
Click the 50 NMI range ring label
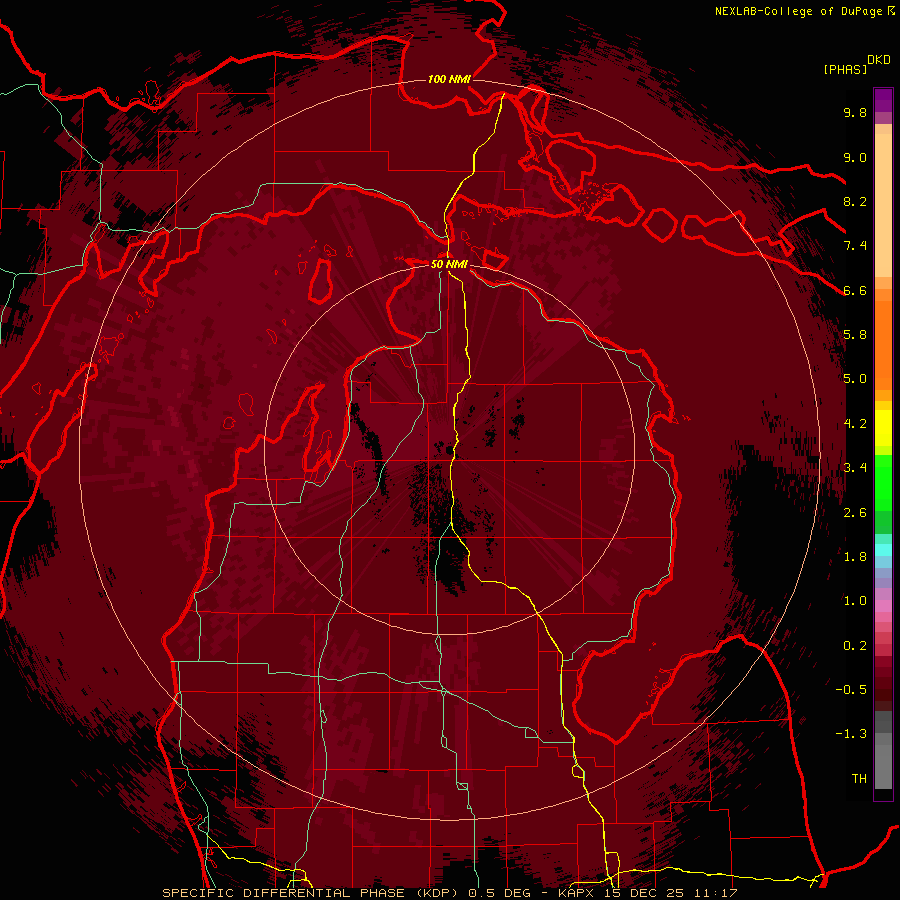449,264
